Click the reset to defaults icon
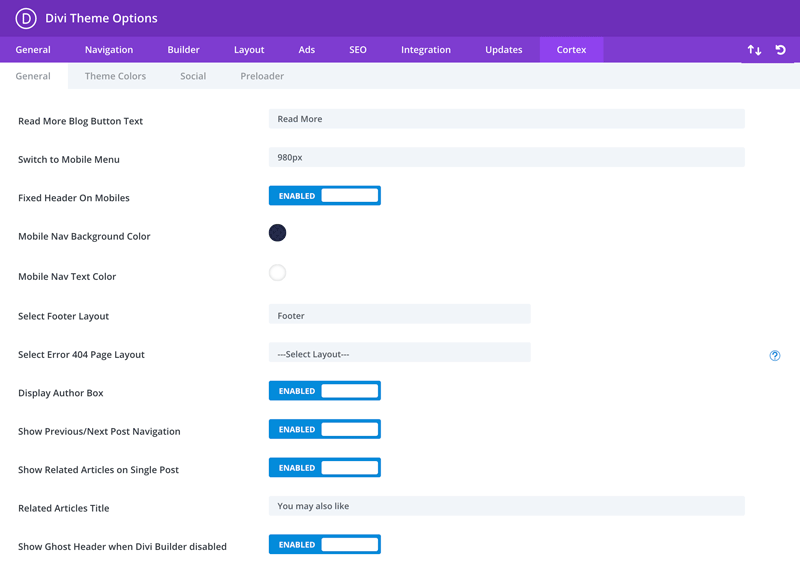800x578 pixels. click(x=780, y=50)
